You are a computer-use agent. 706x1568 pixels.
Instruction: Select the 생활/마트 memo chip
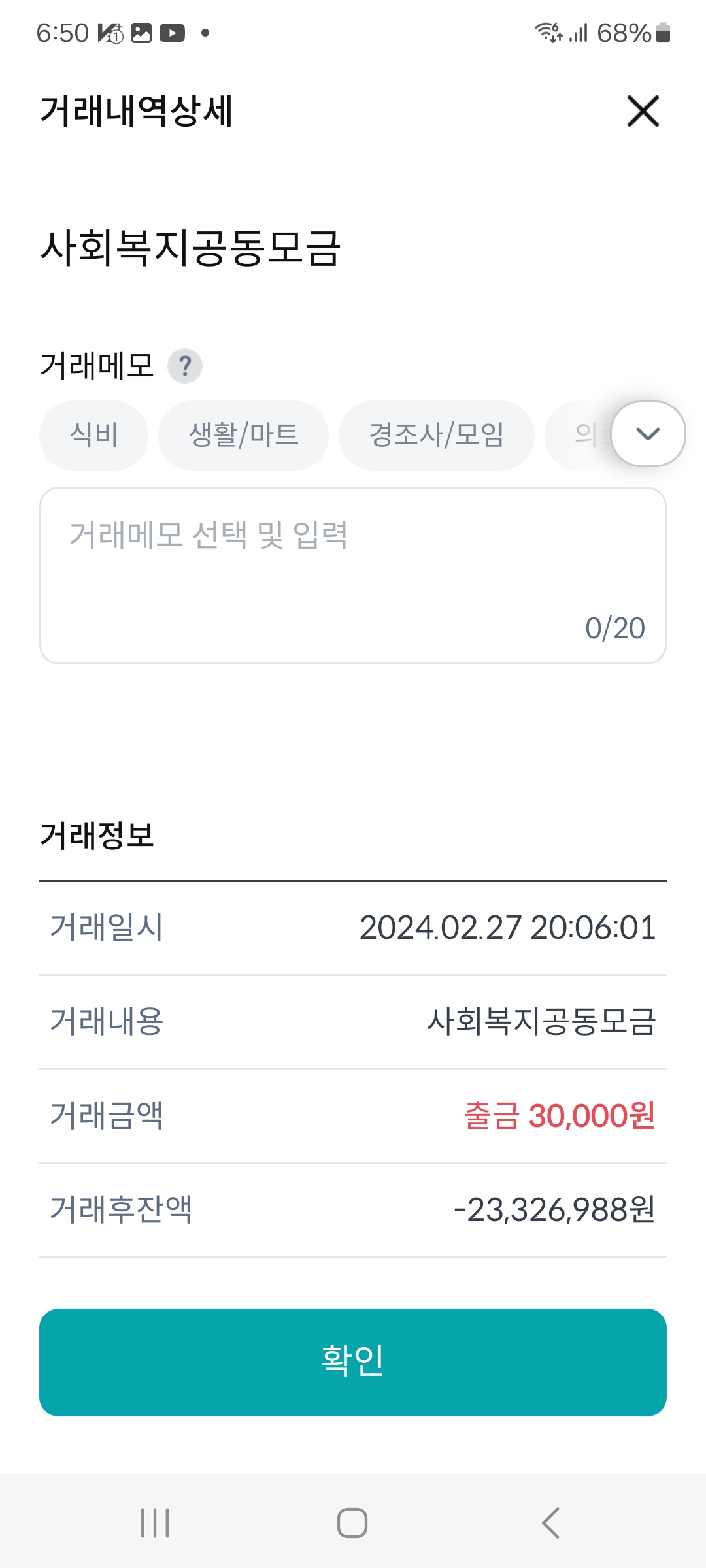coord(243,435)
